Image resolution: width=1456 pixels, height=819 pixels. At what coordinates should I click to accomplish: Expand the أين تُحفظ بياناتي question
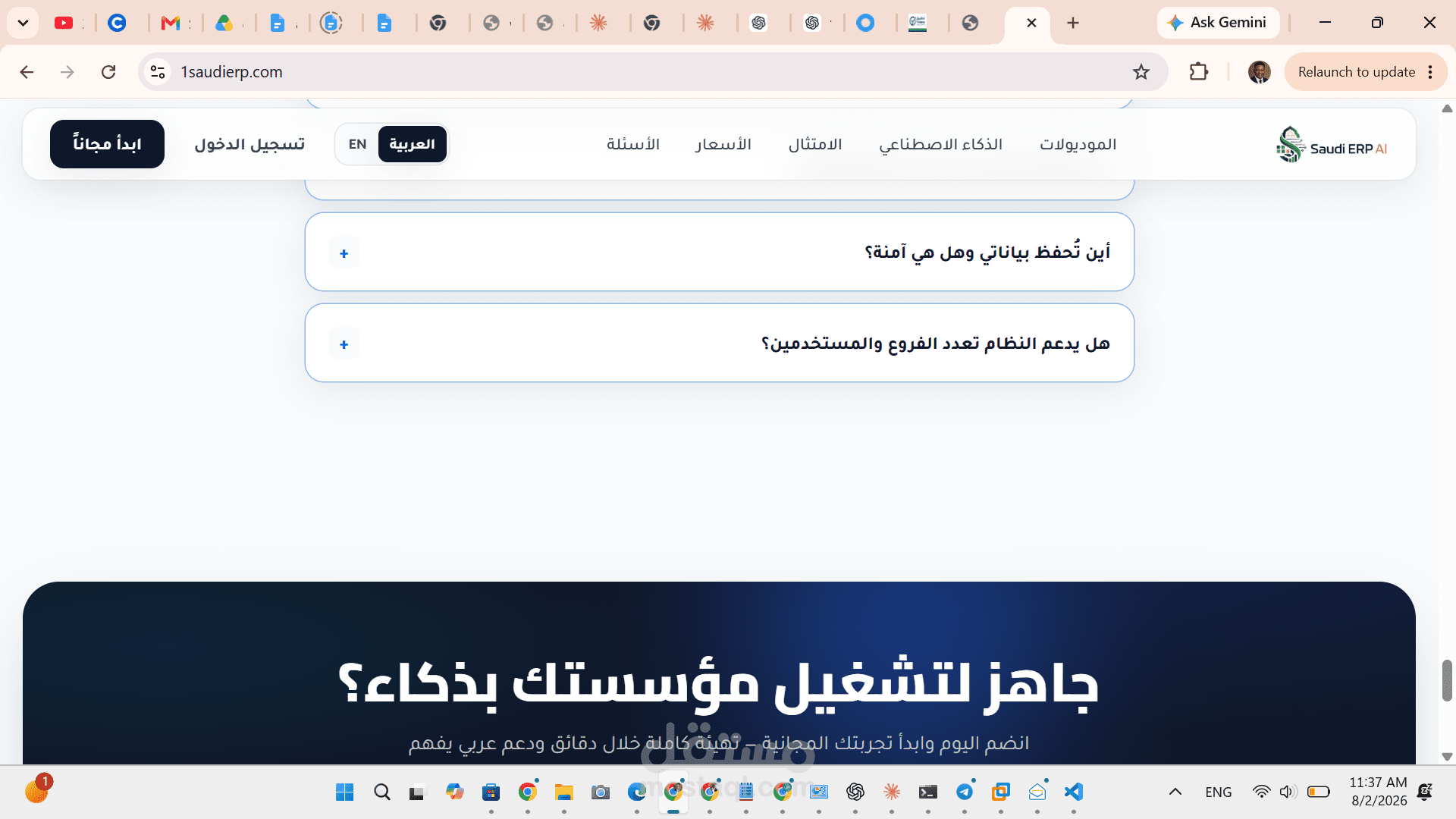(x=719, y=252)
